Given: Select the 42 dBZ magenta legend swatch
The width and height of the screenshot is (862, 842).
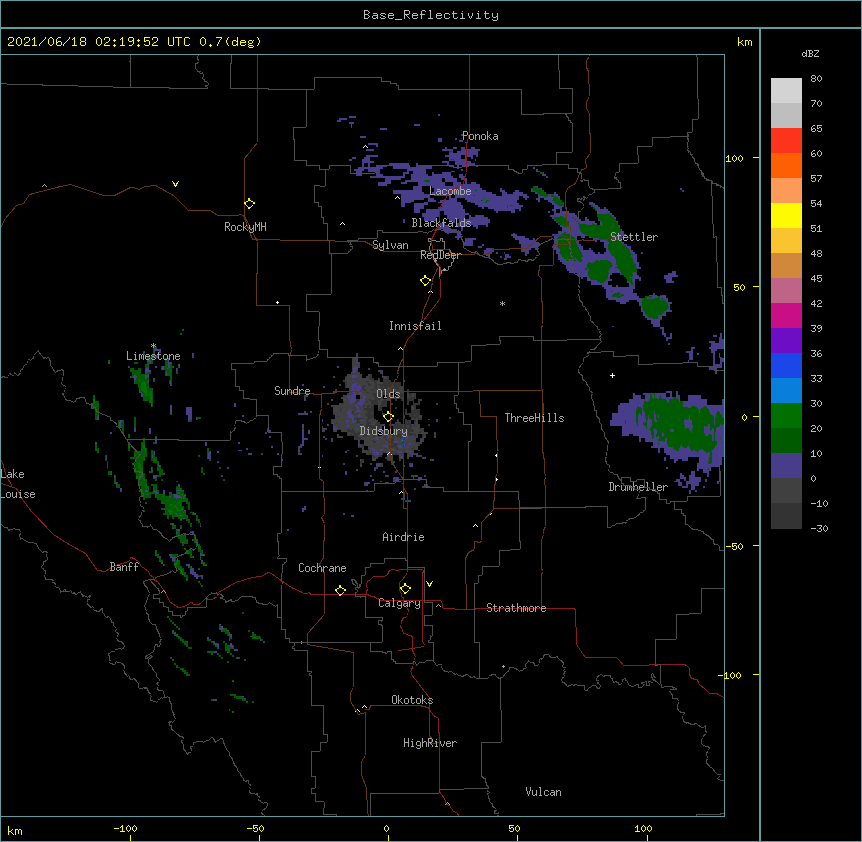Looking at the screenshot, I should 786,315.
